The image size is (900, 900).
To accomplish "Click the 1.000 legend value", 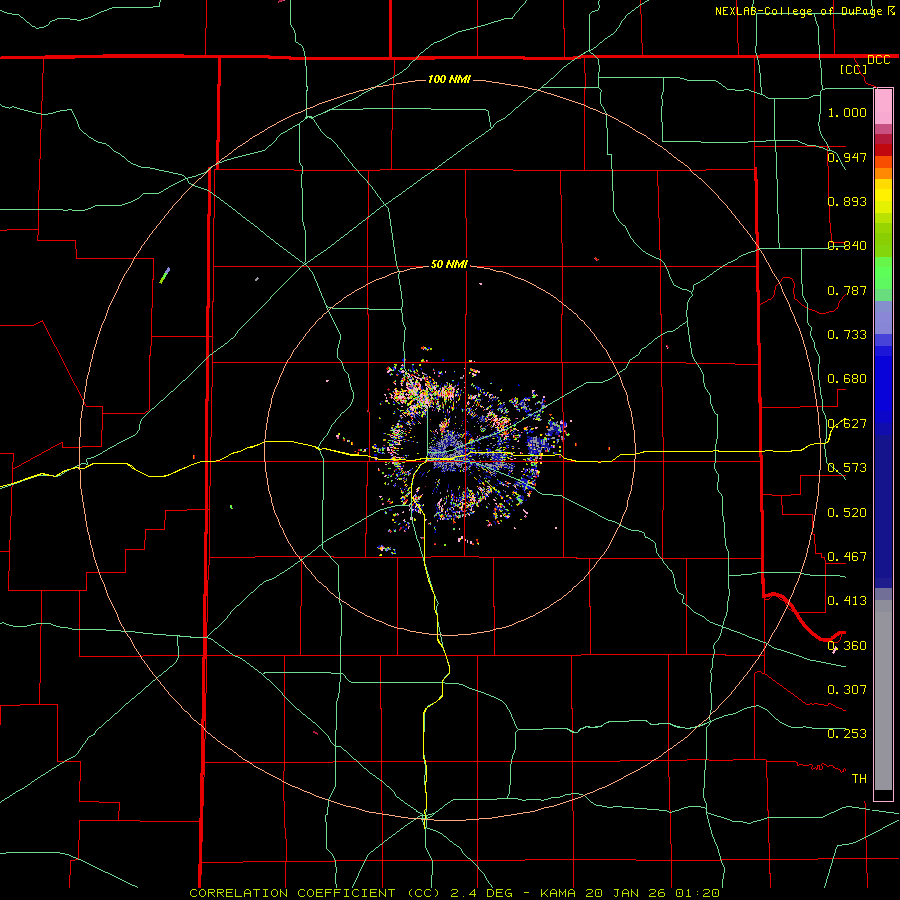I will (847, 112).
